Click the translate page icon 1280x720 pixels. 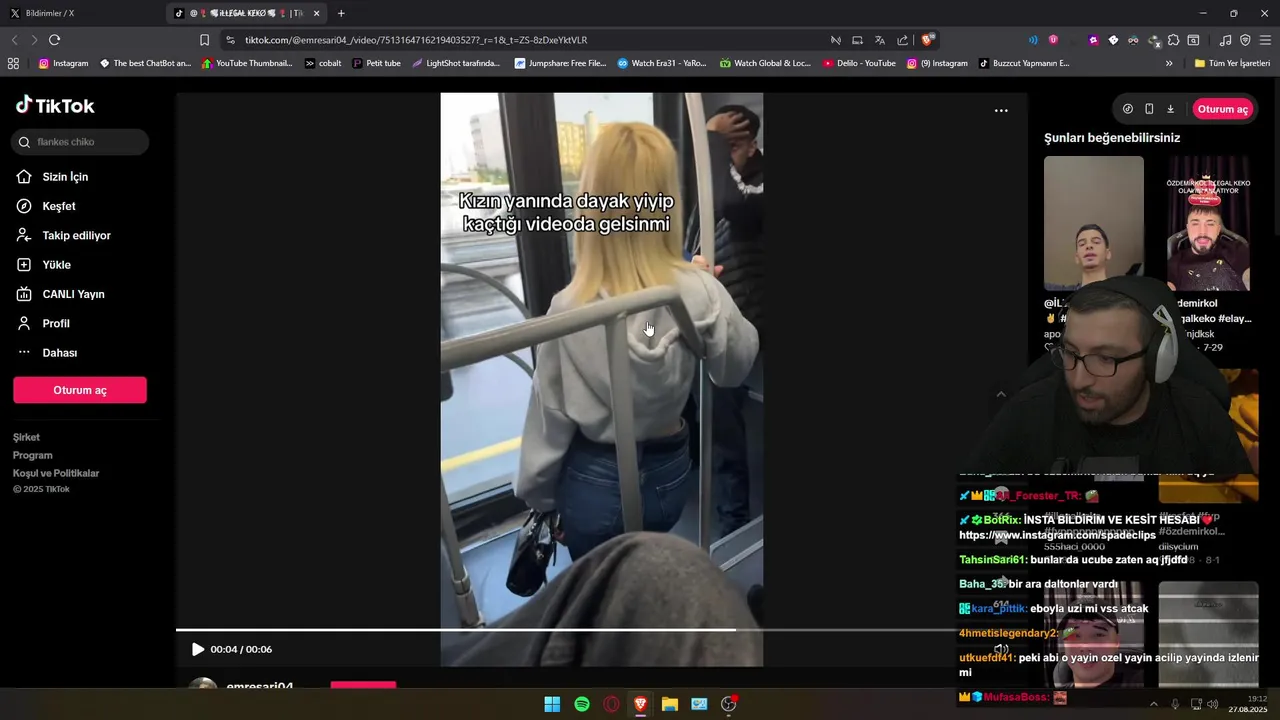pyautogui.click(x=879, y=40)
